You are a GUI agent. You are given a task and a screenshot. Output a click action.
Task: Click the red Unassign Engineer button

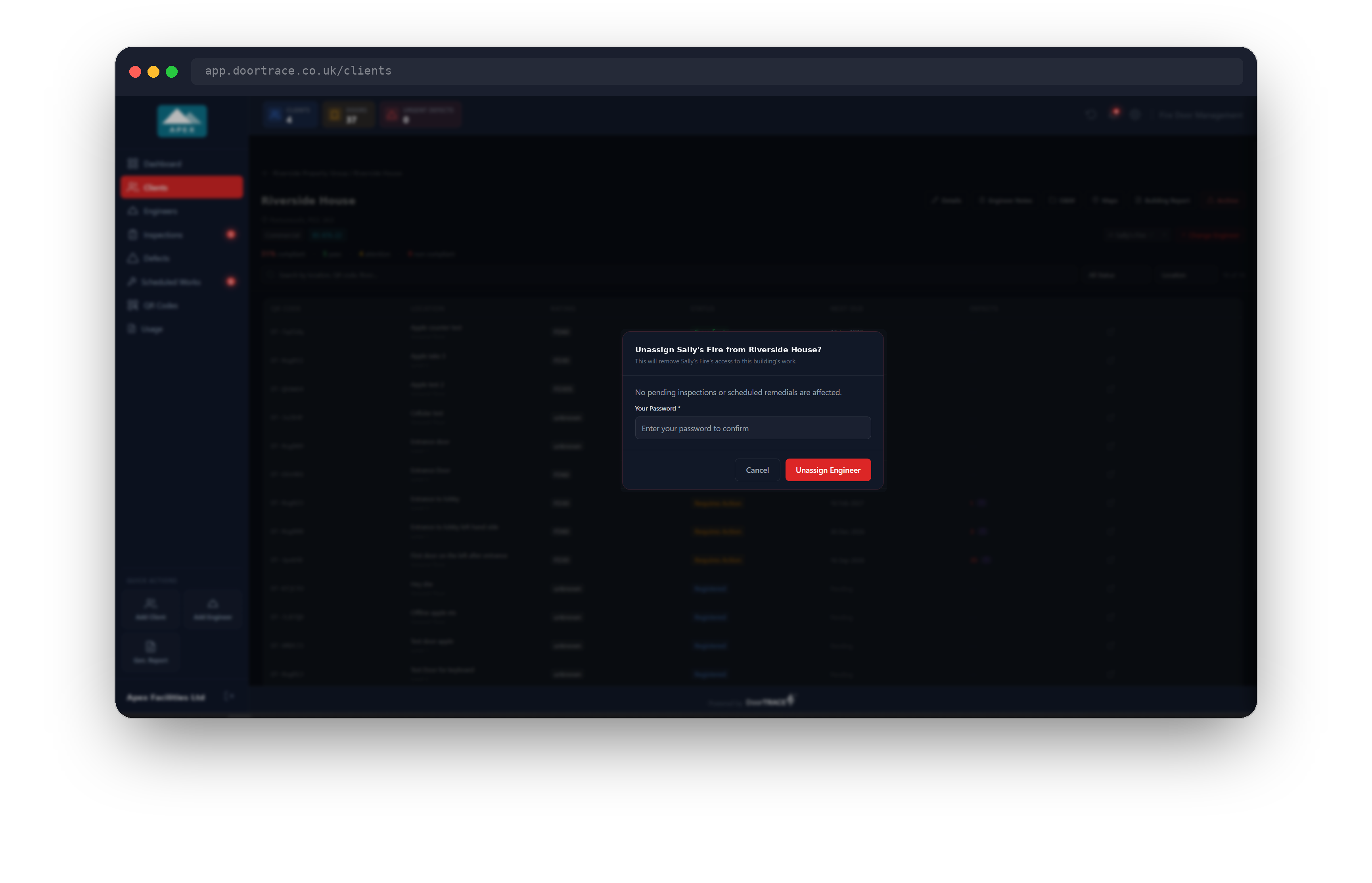point(828,470)
